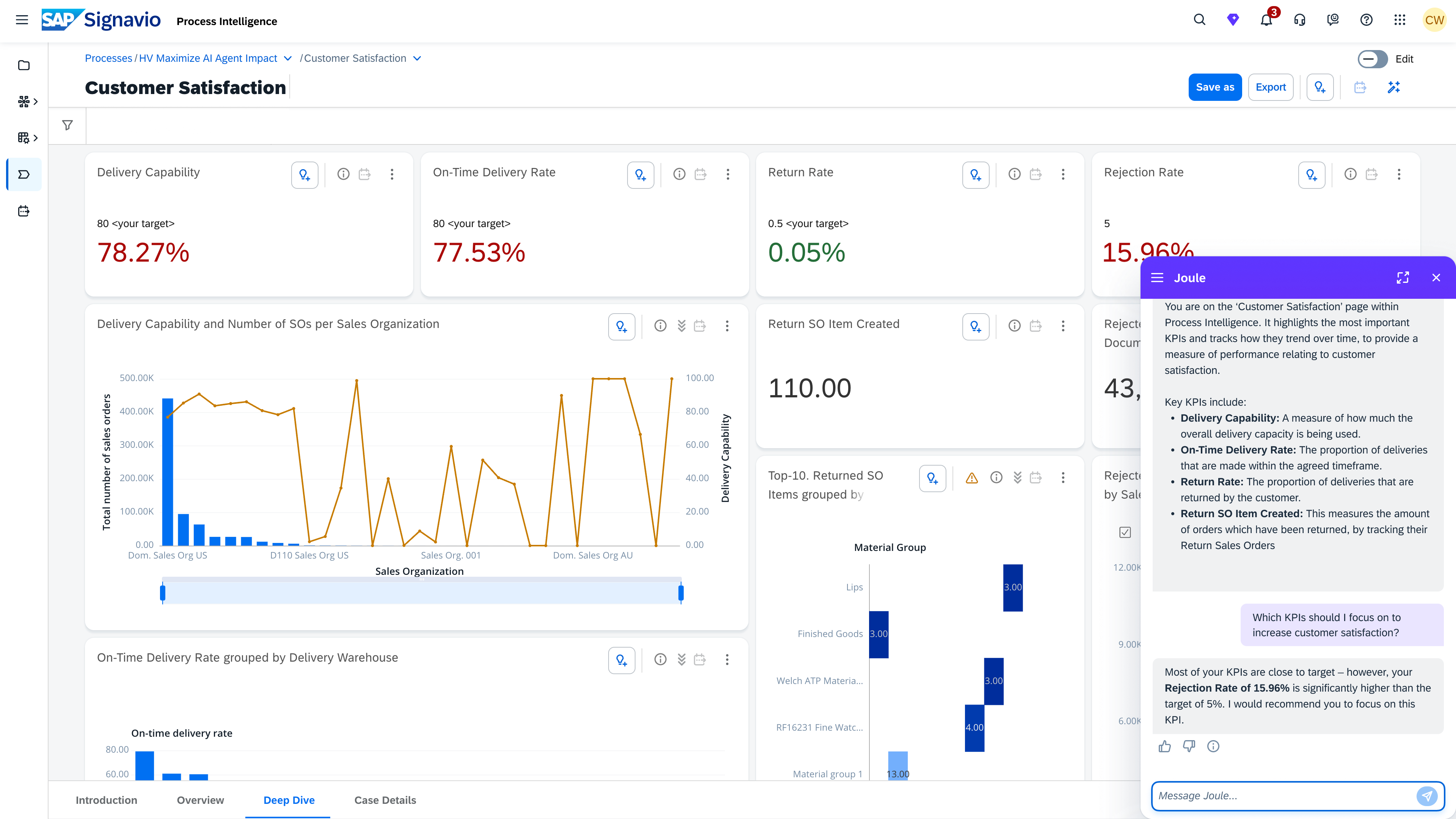Click warning triangle on Top-10 Returned widget
The height and width of the screenshot is (819, 1456).
click(971, 478)
